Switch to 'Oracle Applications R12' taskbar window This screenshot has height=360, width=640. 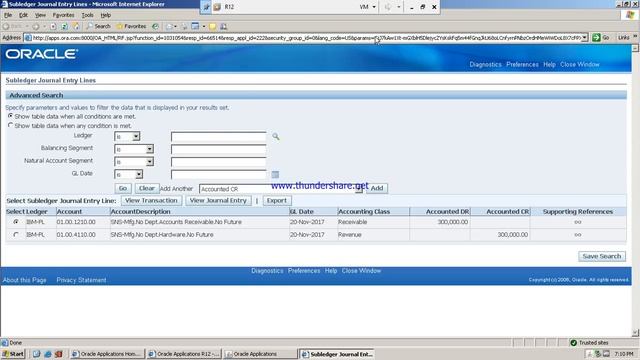(184, 354)
